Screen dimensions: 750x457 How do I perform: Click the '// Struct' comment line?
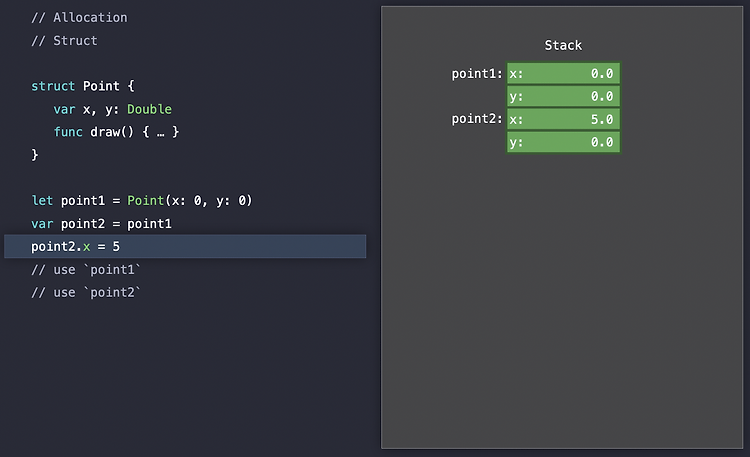pos(64,41)
